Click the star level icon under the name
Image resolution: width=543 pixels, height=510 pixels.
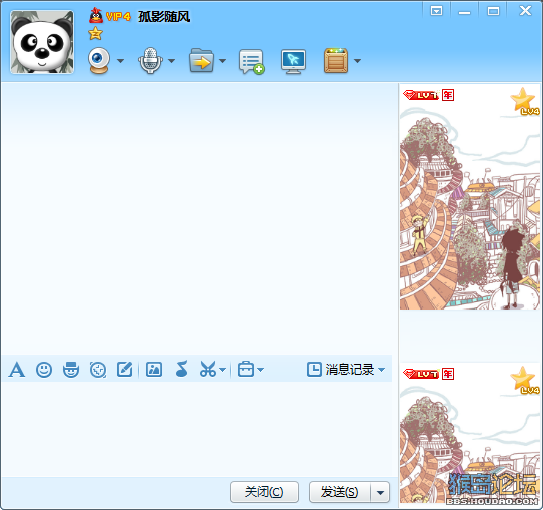[95, 34]
